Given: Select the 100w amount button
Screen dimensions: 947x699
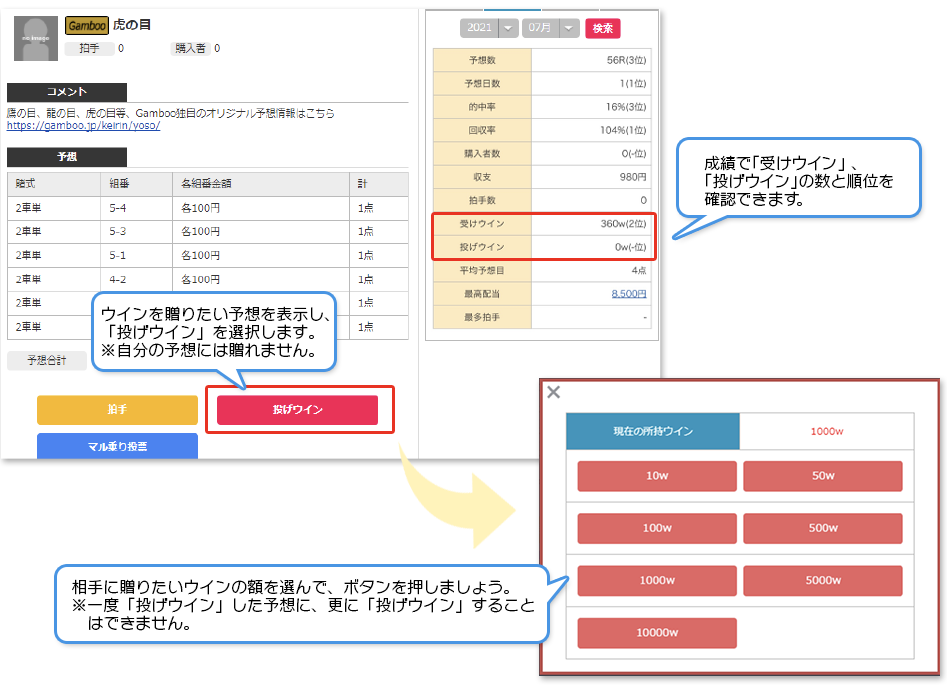Looking at the screenshot, I should tap(657, 528).
